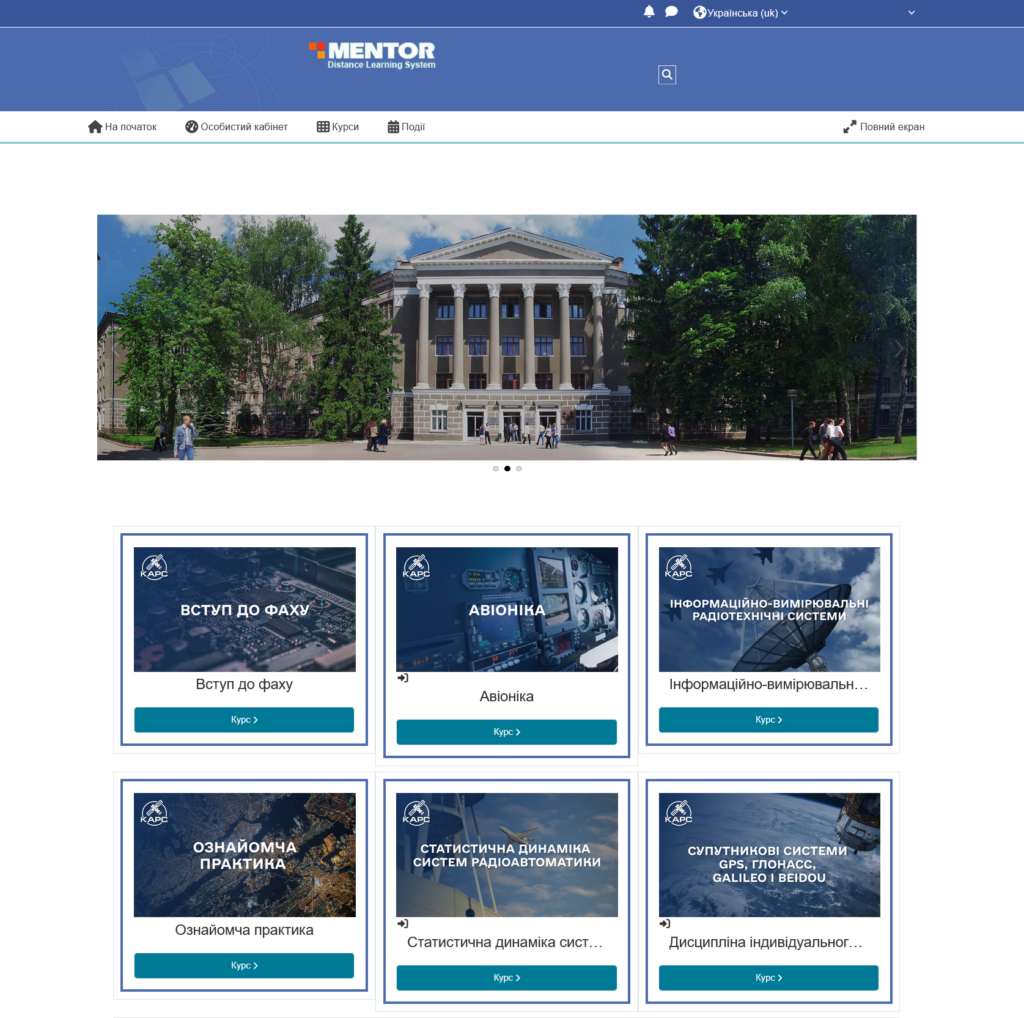Click the Статистична динаміка сист… course title
This screenshot has height=1018, width=1024.
pos(505,942)
